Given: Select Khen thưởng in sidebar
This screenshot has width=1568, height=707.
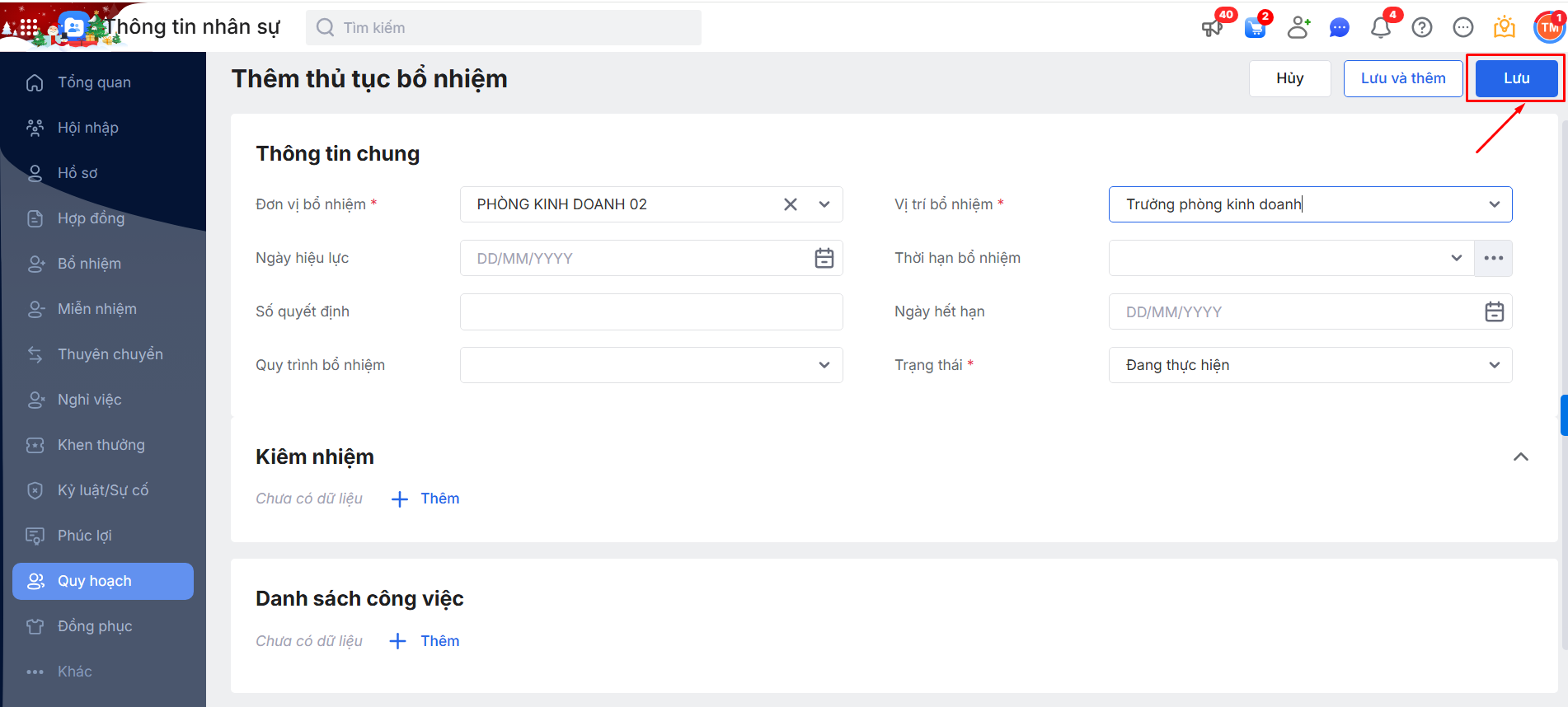Looking at the screenshot, I should coord(101,445).
